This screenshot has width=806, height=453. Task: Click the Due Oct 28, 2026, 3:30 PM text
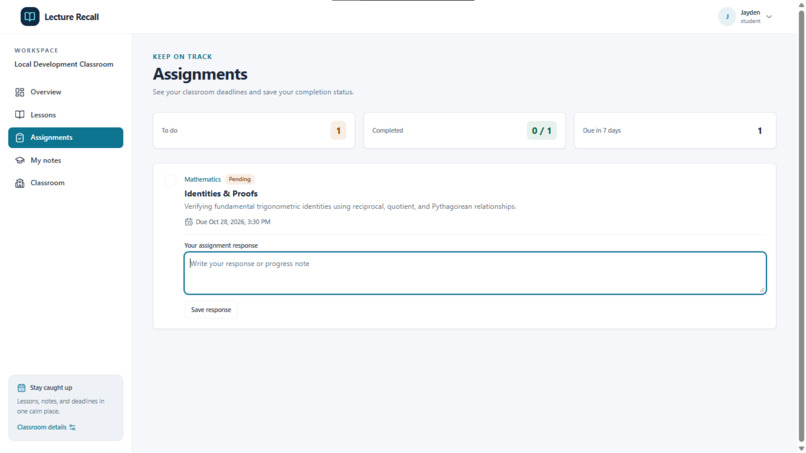(233, 222)
